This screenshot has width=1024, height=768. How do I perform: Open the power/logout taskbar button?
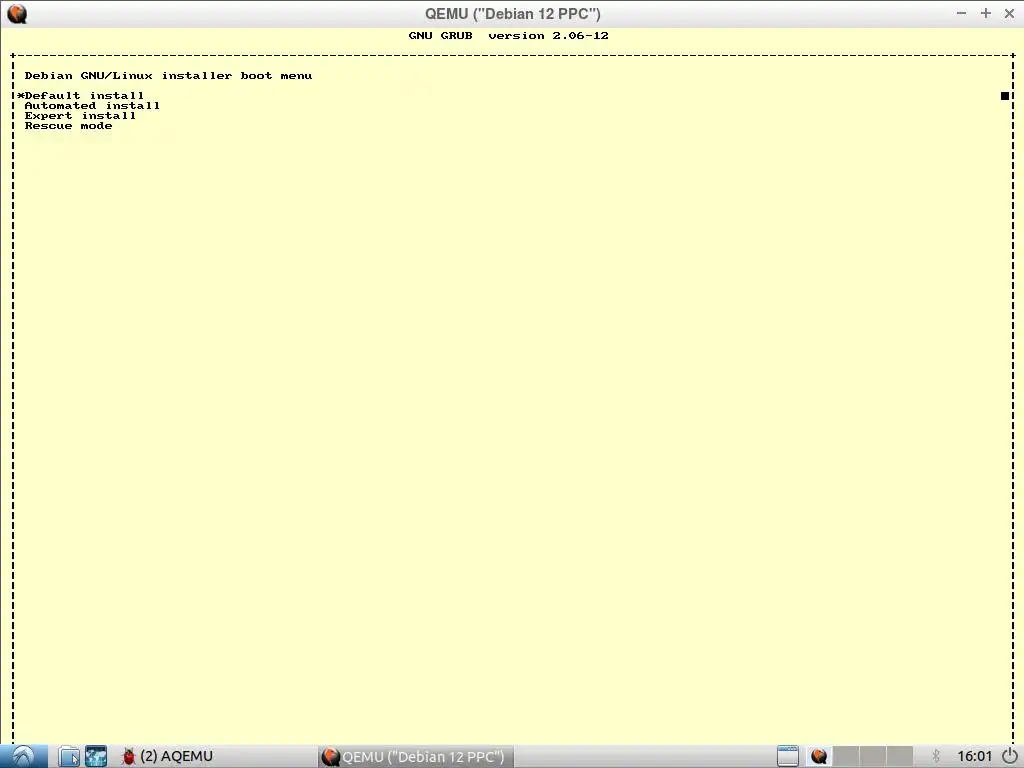1010,756
